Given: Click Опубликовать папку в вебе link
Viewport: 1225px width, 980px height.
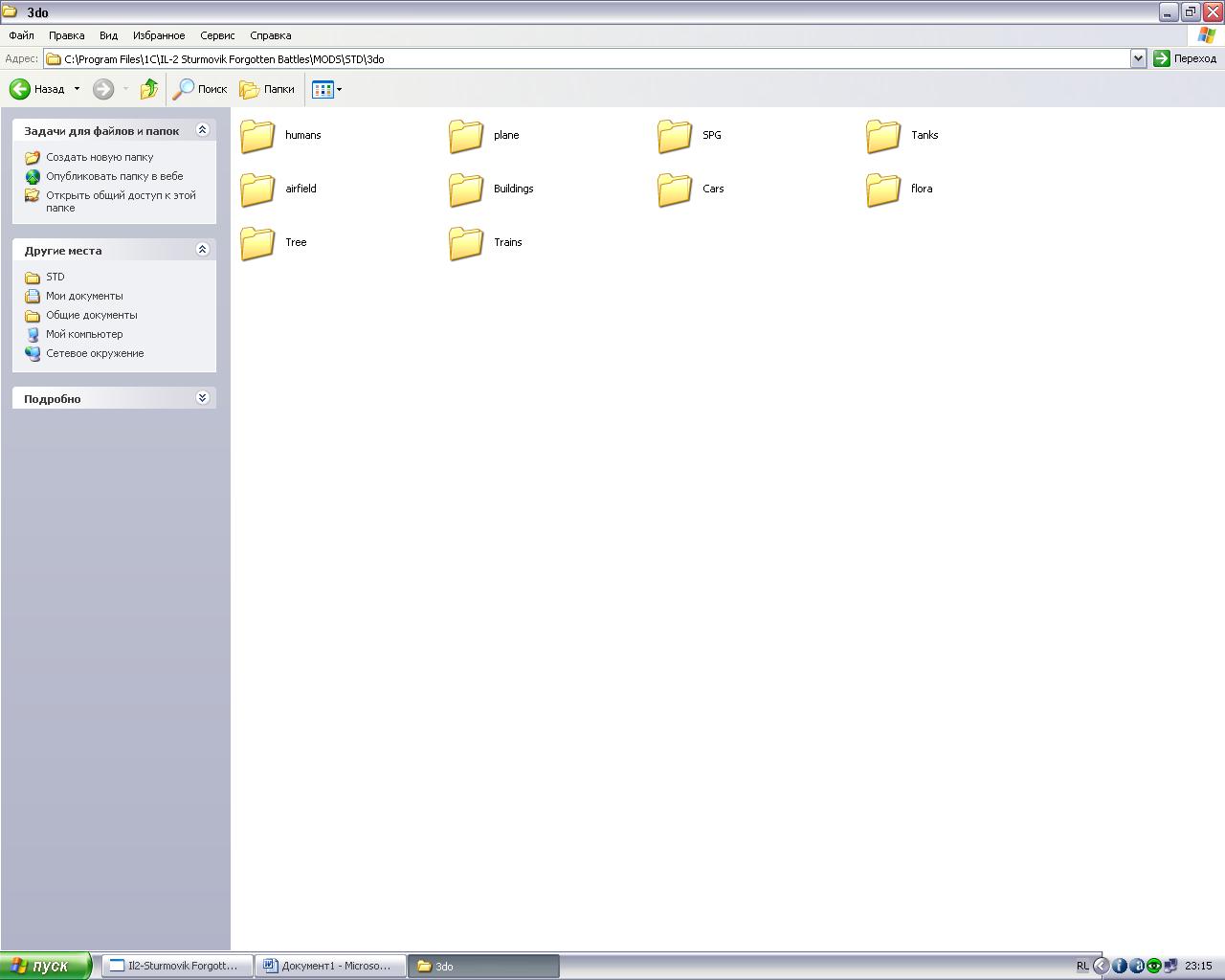Looking at the screenshot, I should point(115,176).
